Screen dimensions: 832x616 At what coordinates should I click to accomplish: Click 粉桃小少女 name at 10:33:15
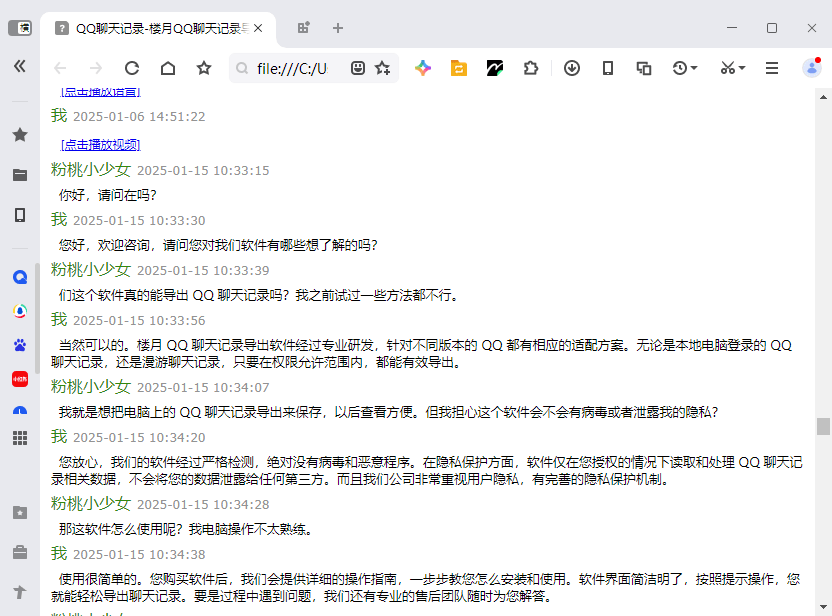pyautogui.click(x=91, y=170)
